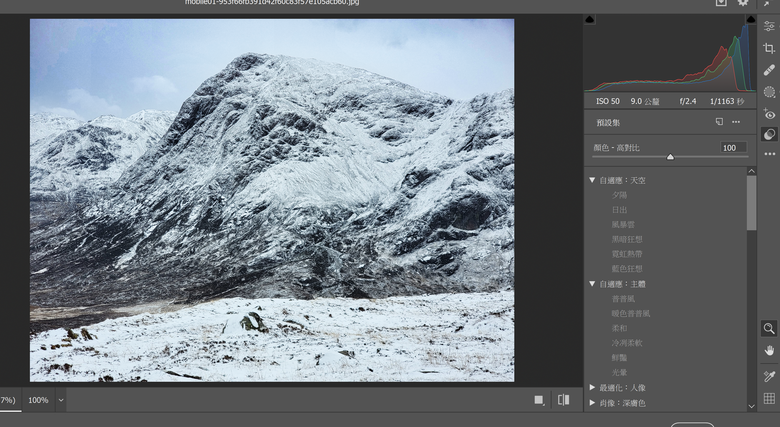Click the 顏色 - 高對比 preset name label
780x427 pixels.
(x=616, y=148)
